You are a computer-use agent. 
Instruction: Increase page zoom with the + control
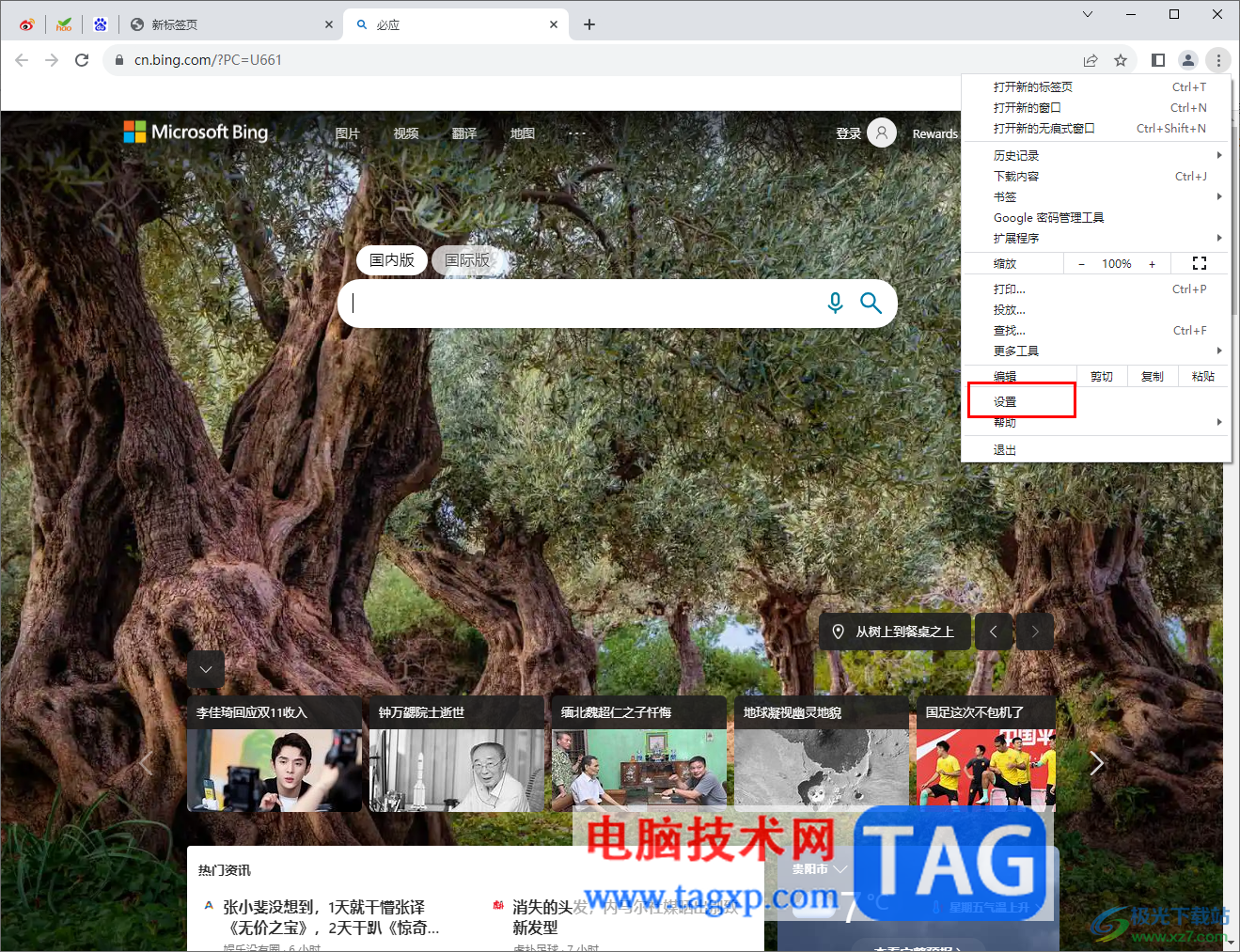pyautogui.click(x=1152, y=263)
